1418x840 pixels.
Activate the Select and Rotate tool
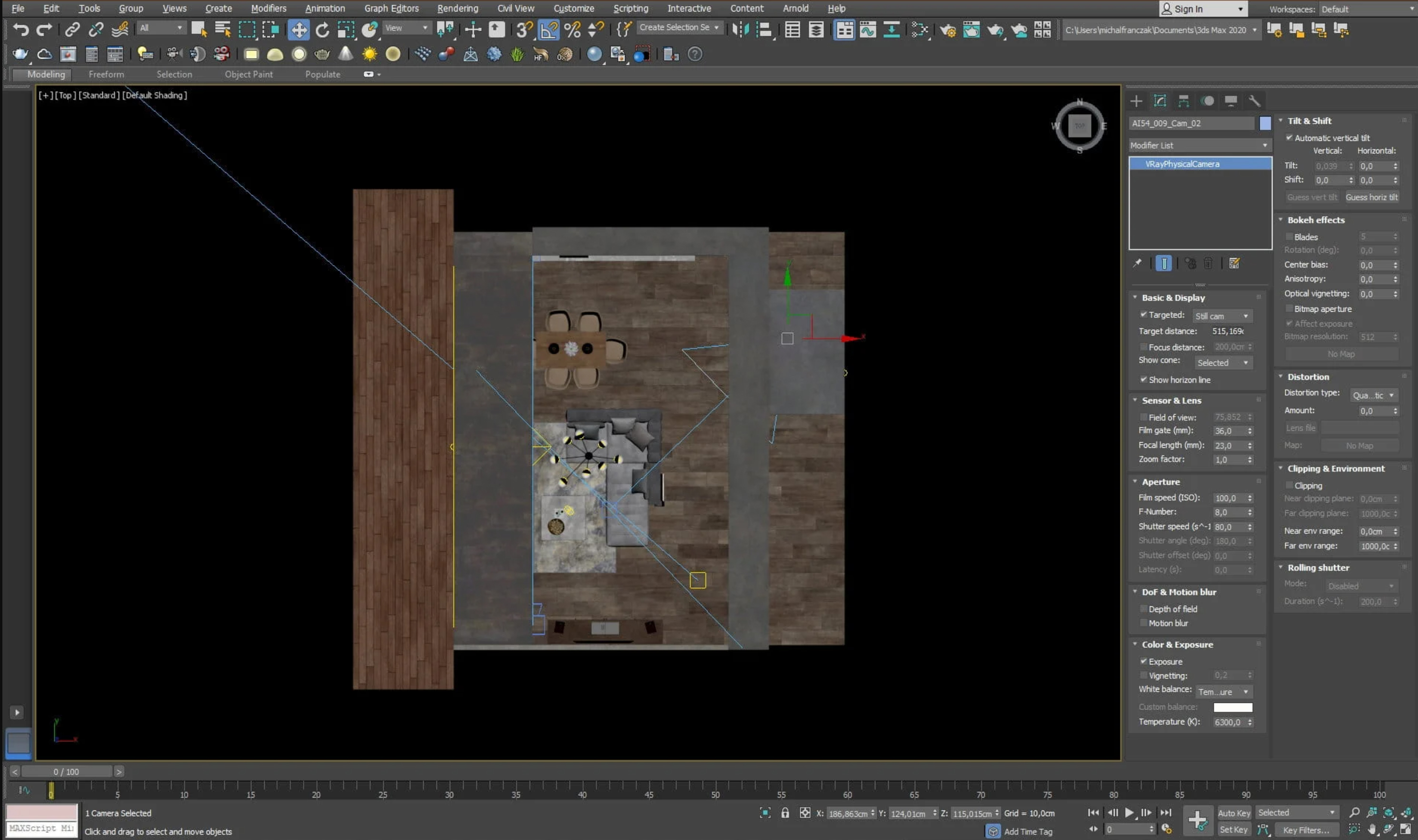(322, 30)
